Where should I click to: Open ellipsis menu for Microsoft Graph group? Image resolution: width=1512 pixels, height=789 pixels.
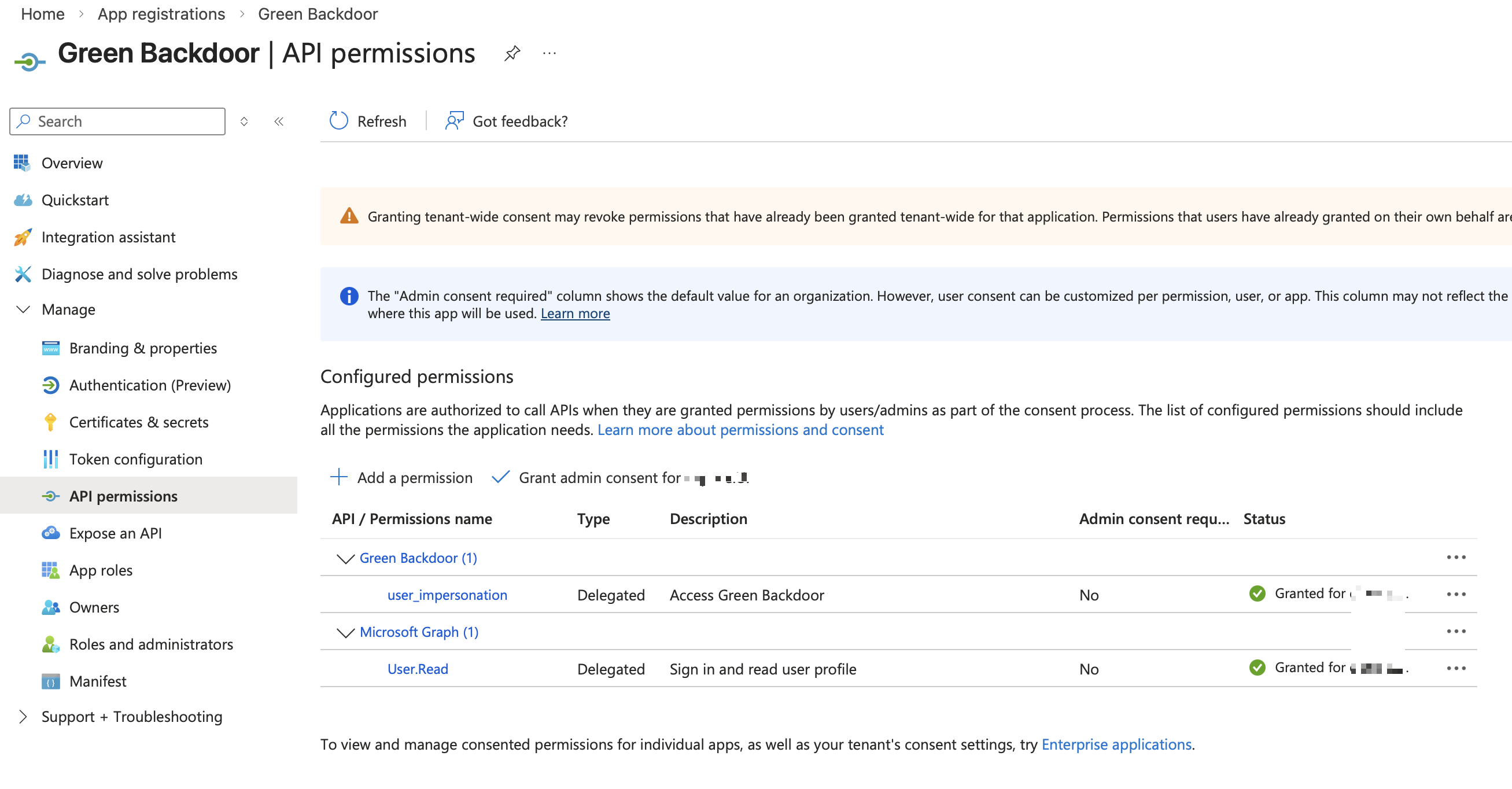[1456, 631]
